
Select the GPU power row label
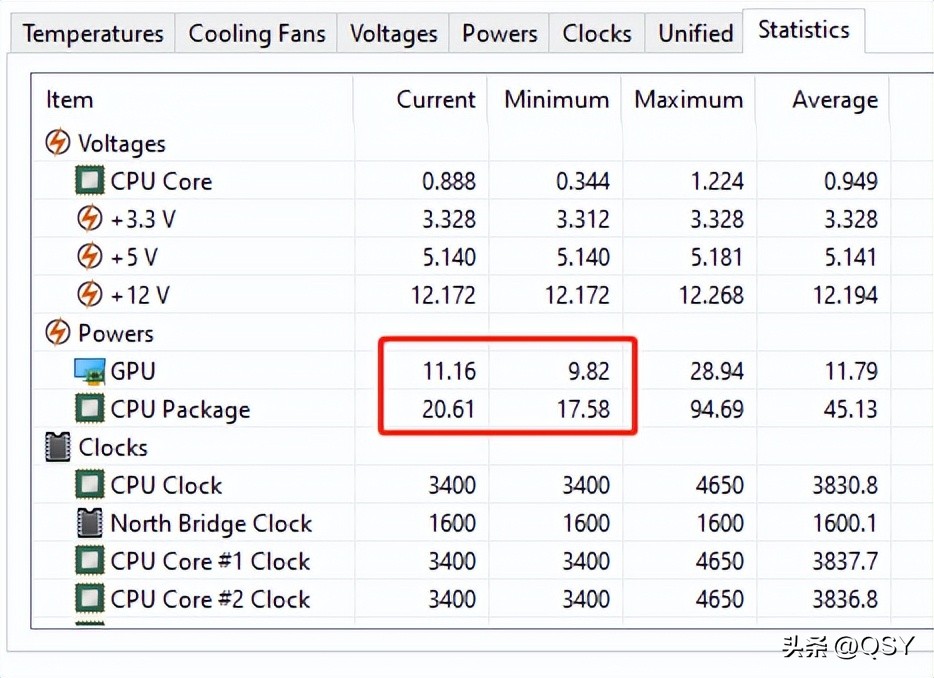click(x=133, y=371)
